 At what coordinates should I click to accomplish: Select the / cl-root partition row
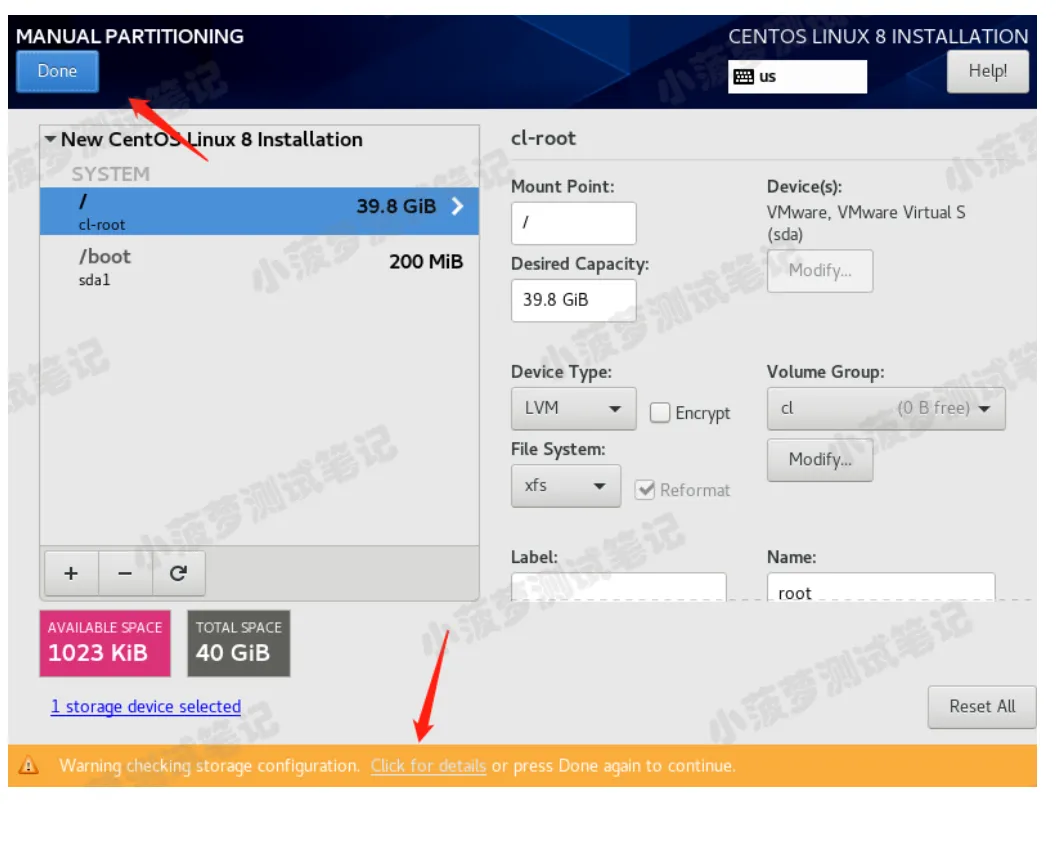[x=260, y=212]
